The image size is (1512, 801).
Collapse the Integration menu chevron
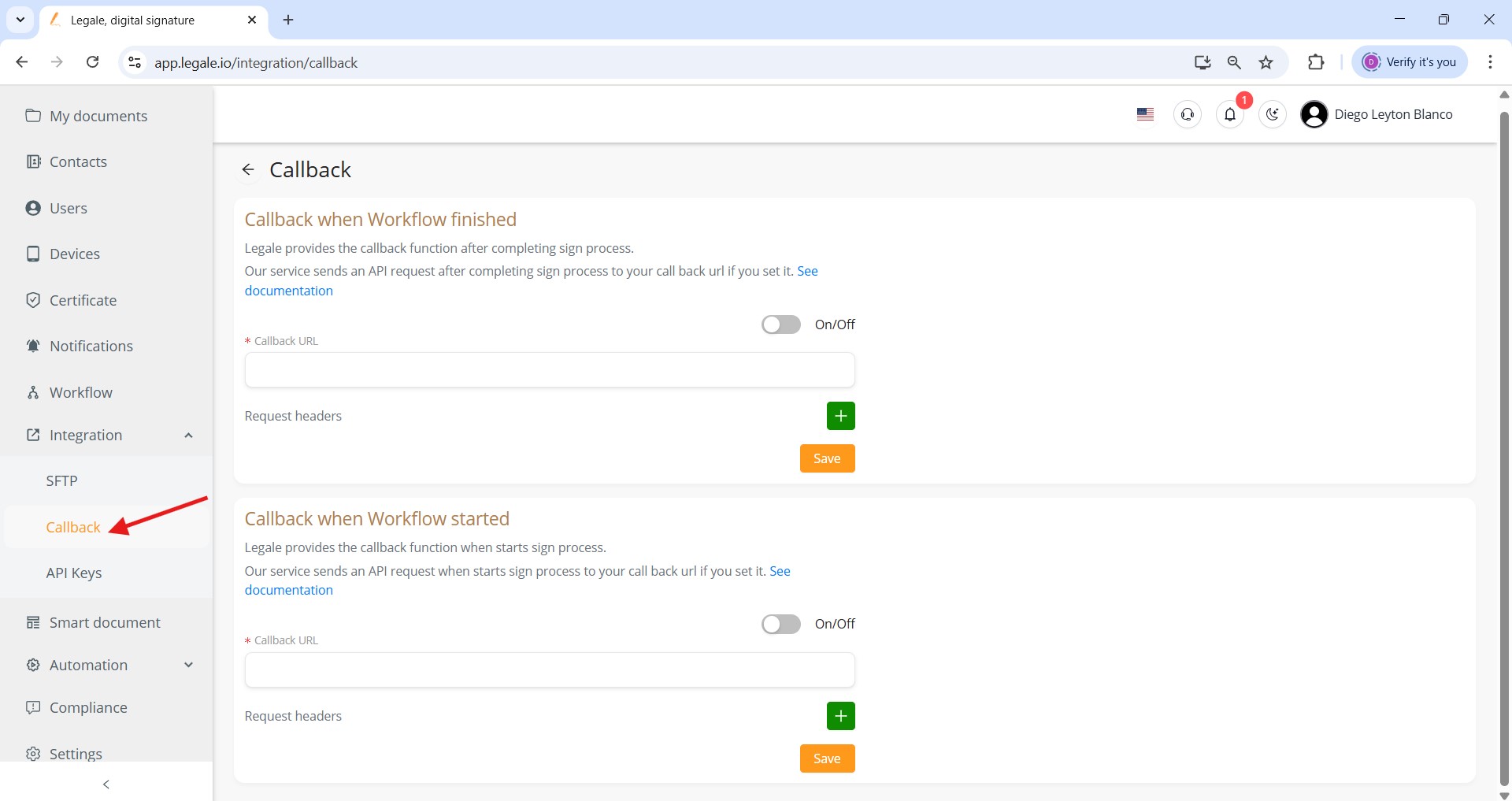188,436
